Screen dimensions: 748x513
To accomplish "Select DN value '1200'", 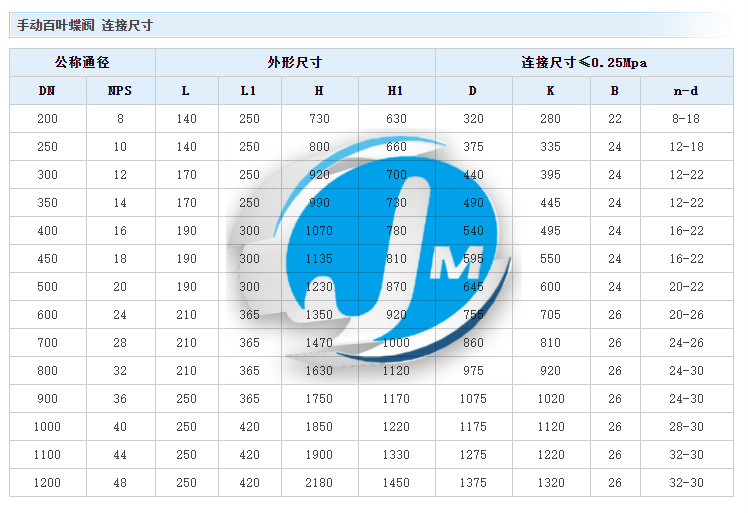I will tap(47, 483).
